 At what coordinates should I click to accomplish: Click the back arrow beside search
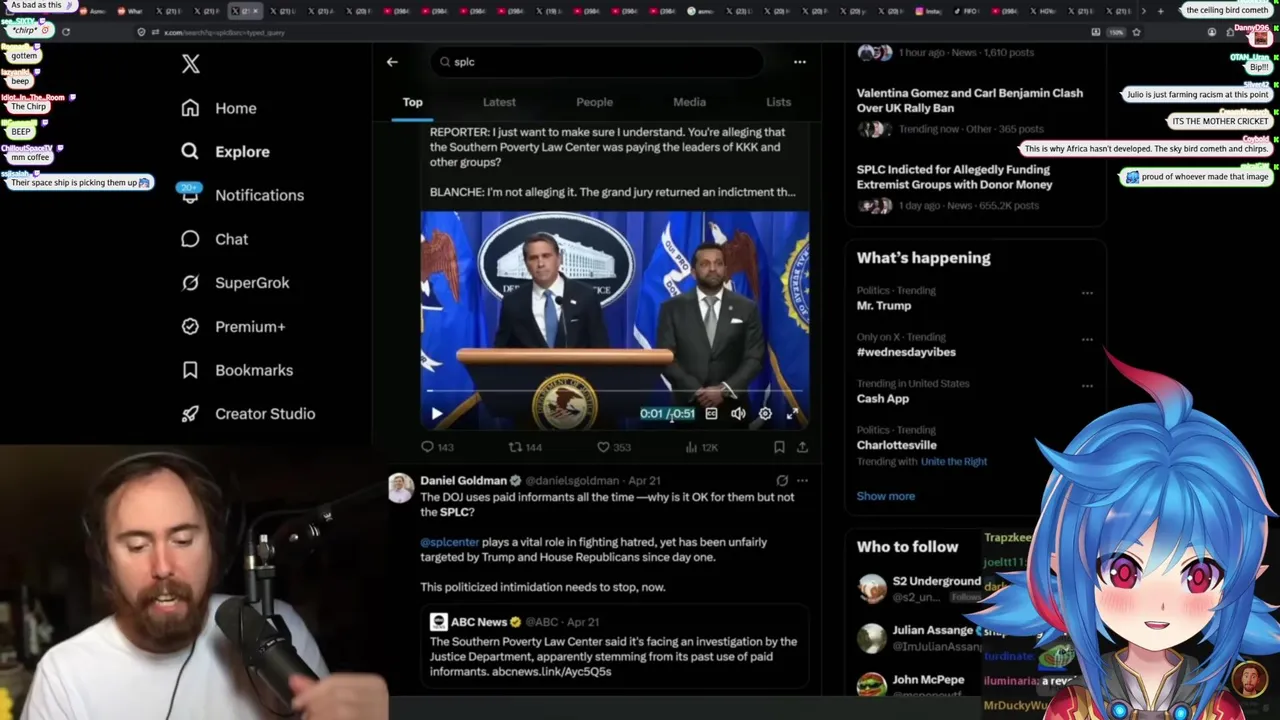[x=392, y=62]
